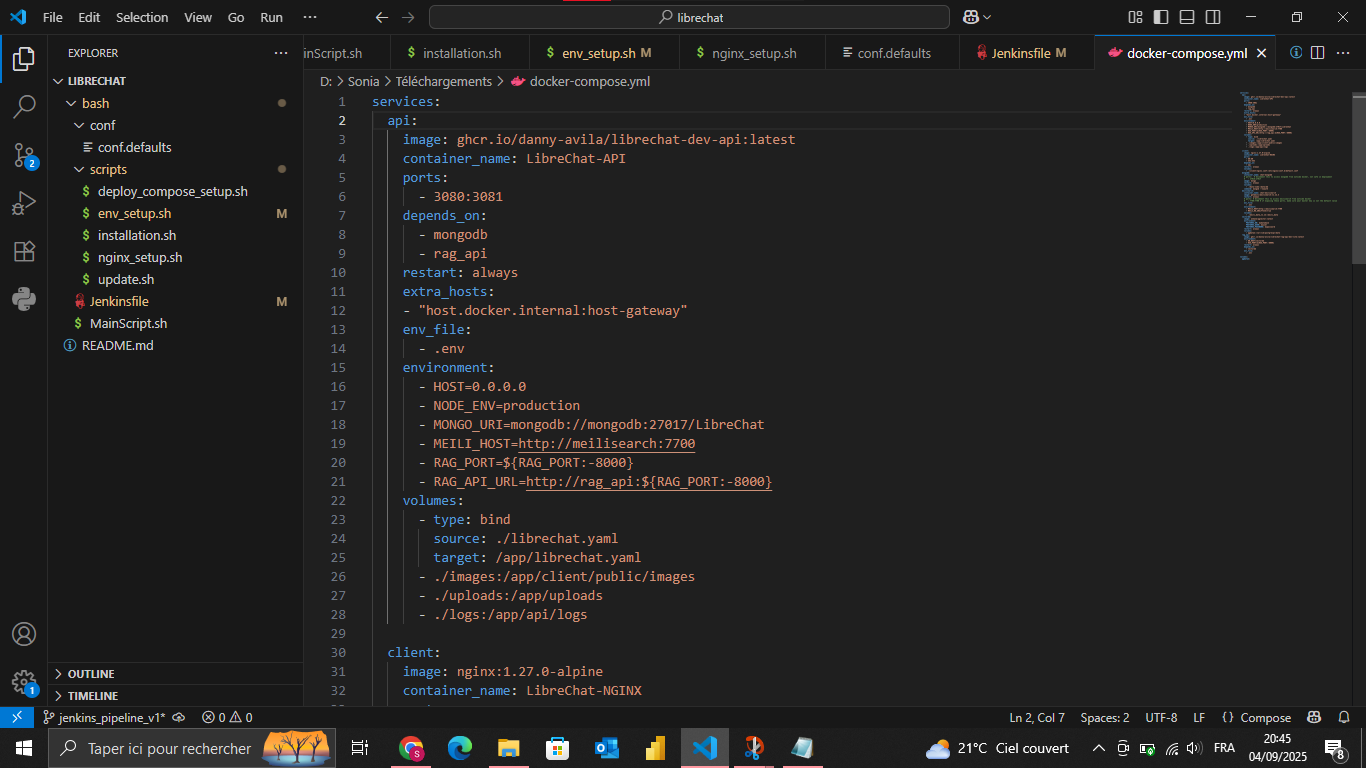Image resolution: width=1366 pixels, height=768 pixels.
Task: Split the editor right
Action: pyautogui.click(x=1317, y=53)
